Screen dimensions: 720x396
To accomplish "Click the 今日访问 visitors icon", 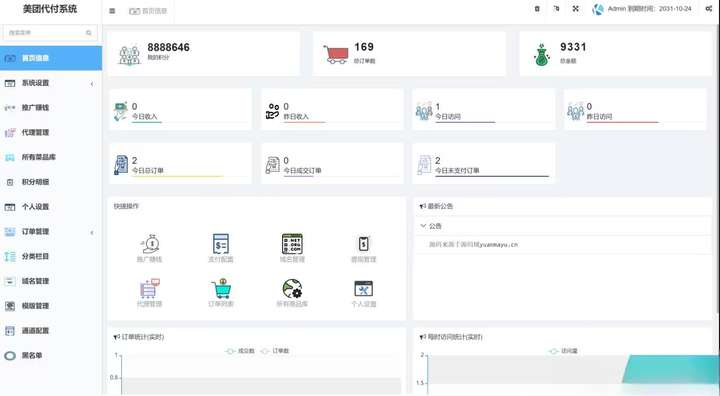I will (424, 111).
